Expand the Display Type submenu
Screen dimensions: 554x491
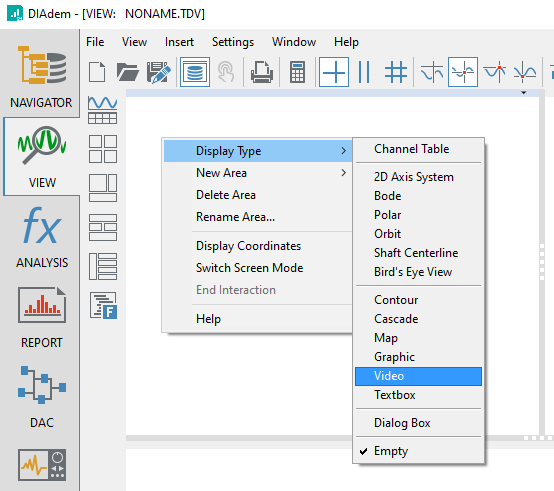(258, 151)
